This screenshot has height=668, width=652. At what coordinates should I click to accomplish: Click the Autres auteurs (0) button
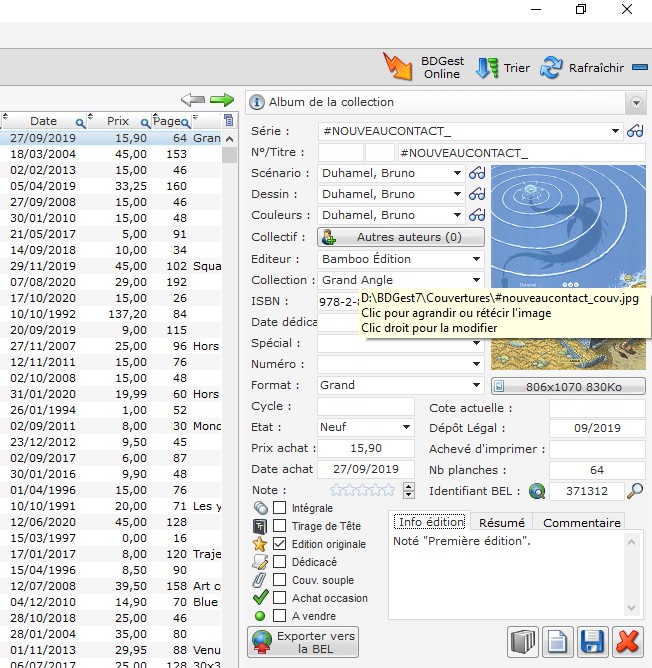(401, 237)
